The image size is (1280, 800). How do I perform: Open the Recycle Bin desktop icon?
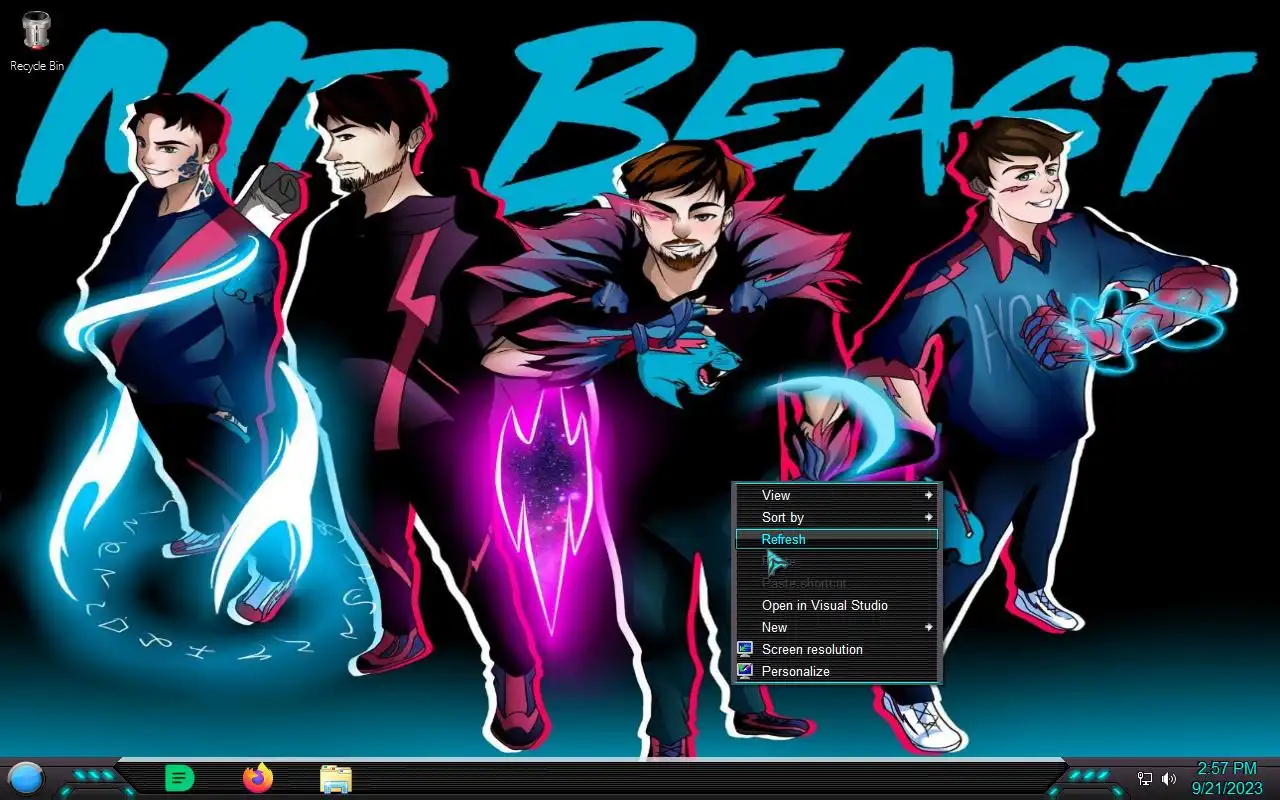pyautogui.click(x=37, y=41)
